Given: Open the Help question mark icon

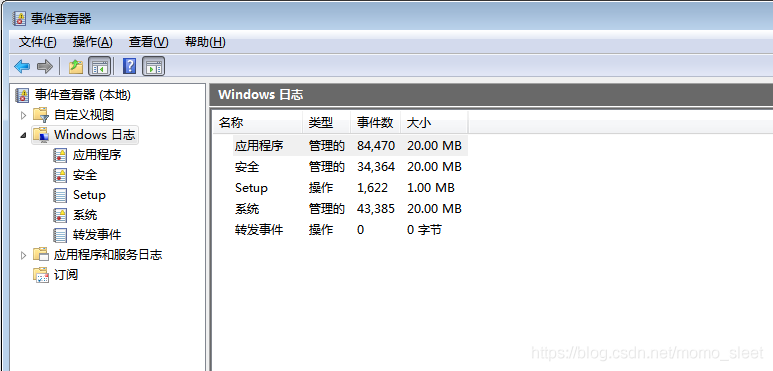Looking at the screenshot, I should click(x=129, y=66).
